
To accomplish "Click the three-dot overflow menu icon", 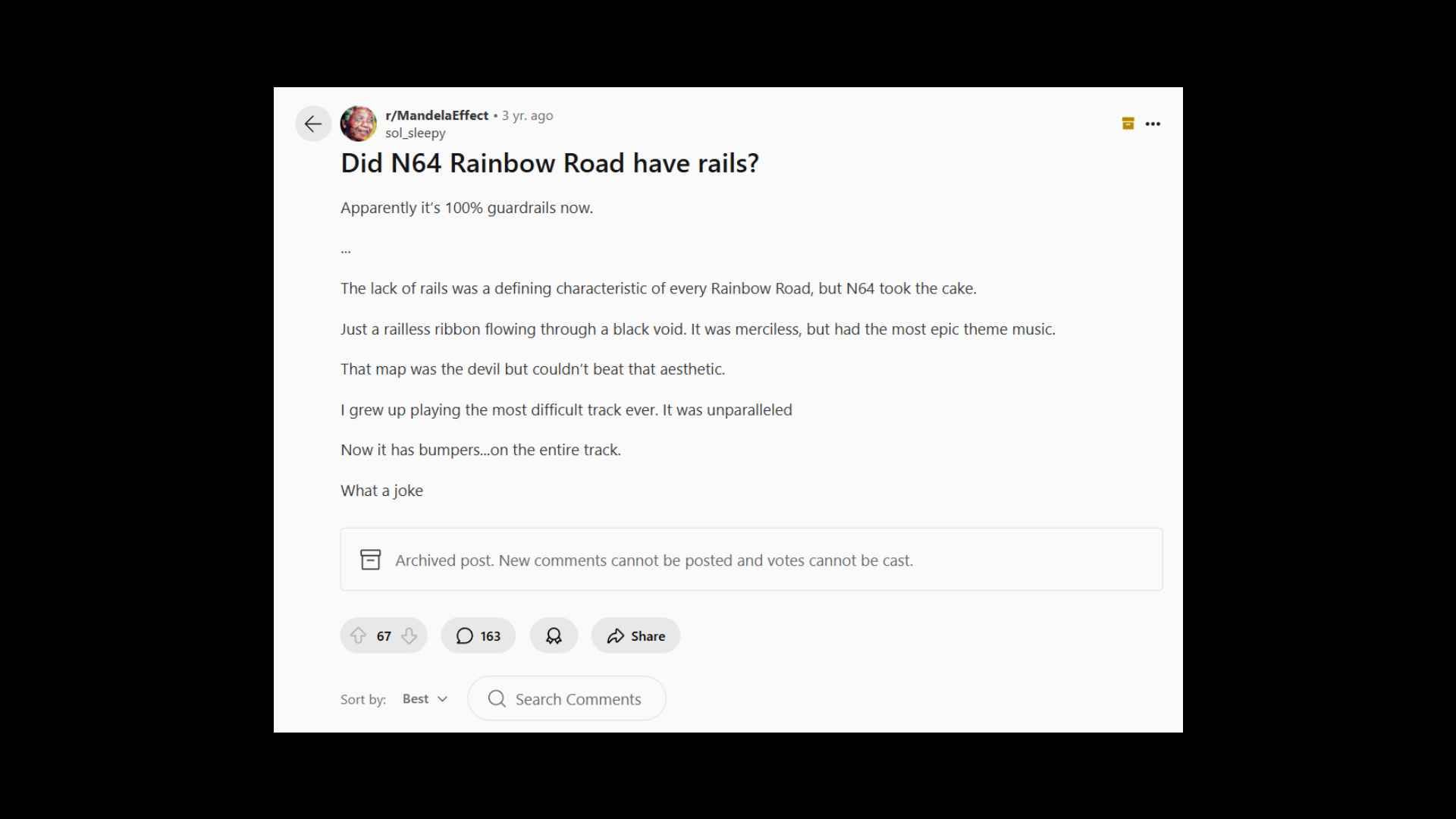I will click(x=1153, y=123).
